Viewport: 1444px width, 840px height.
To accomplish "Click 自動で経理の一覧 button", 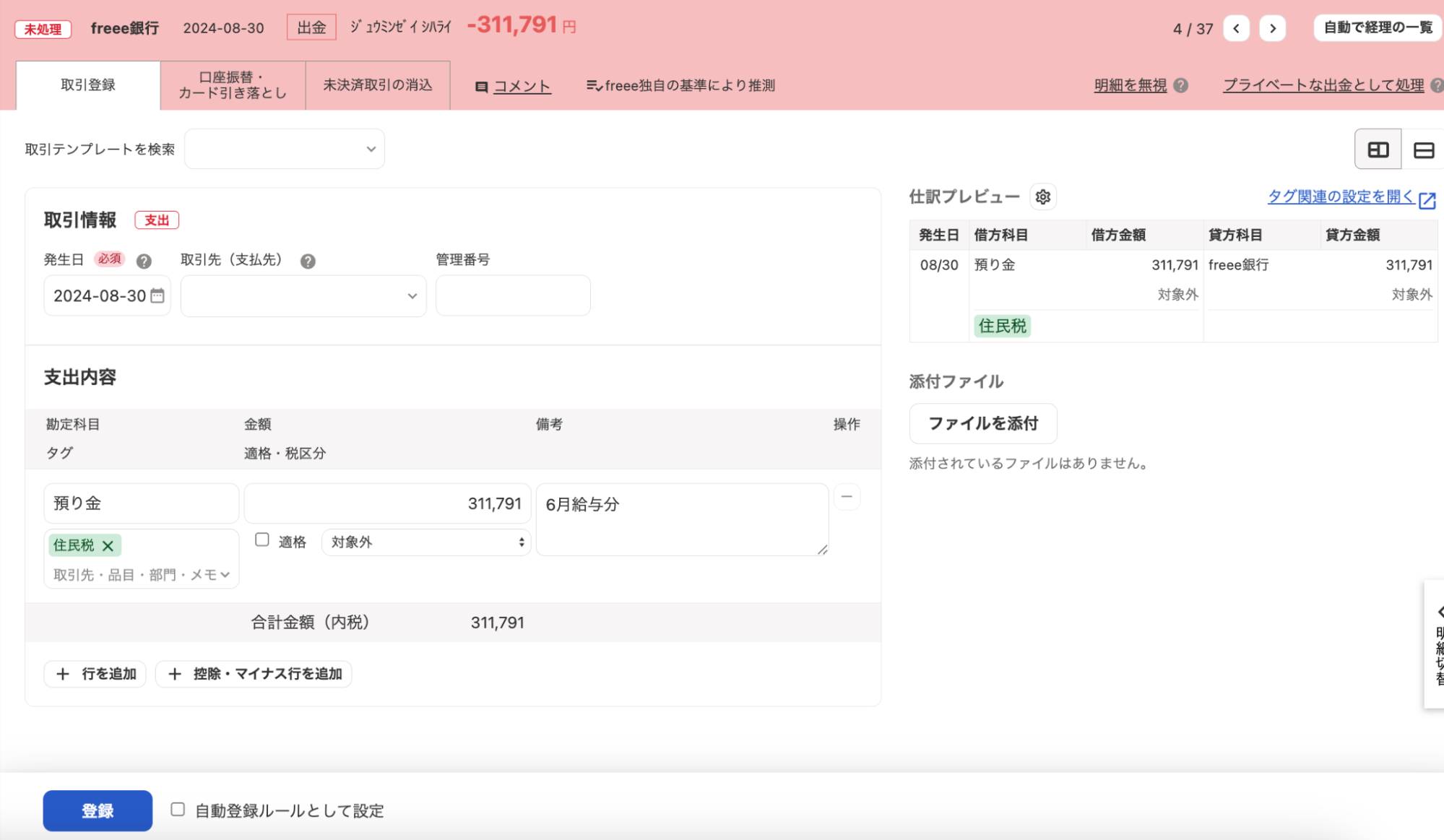I will pos(1378,27).
